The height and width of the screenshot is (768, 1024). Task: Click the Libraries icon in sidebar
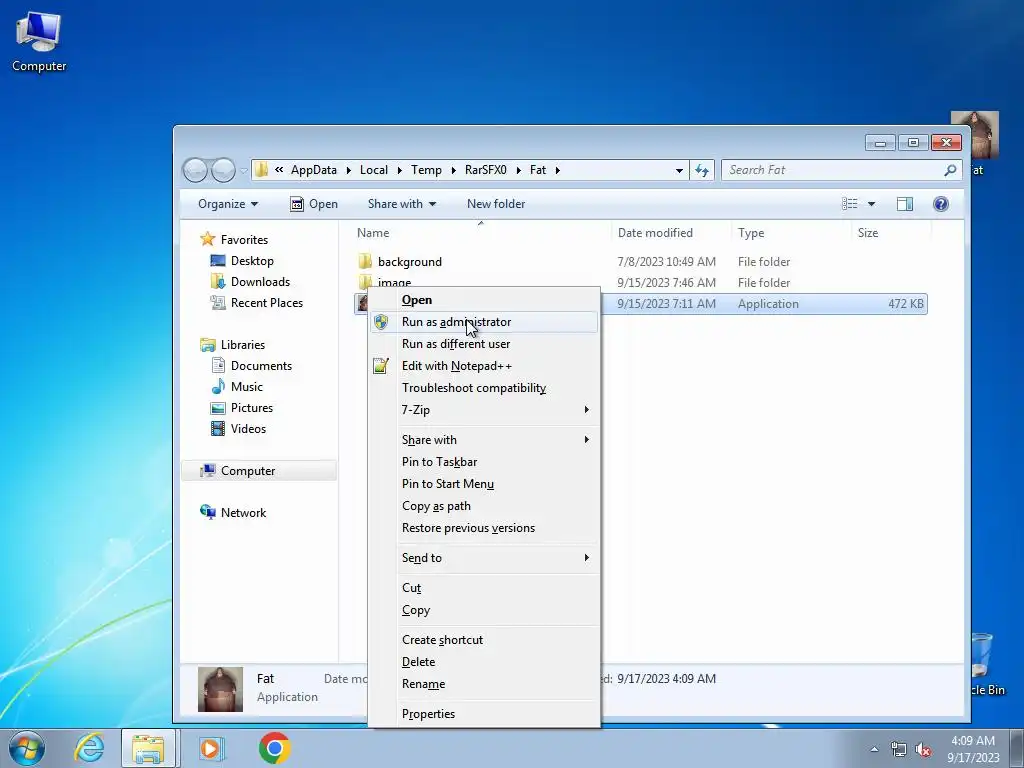coord(208,345)
